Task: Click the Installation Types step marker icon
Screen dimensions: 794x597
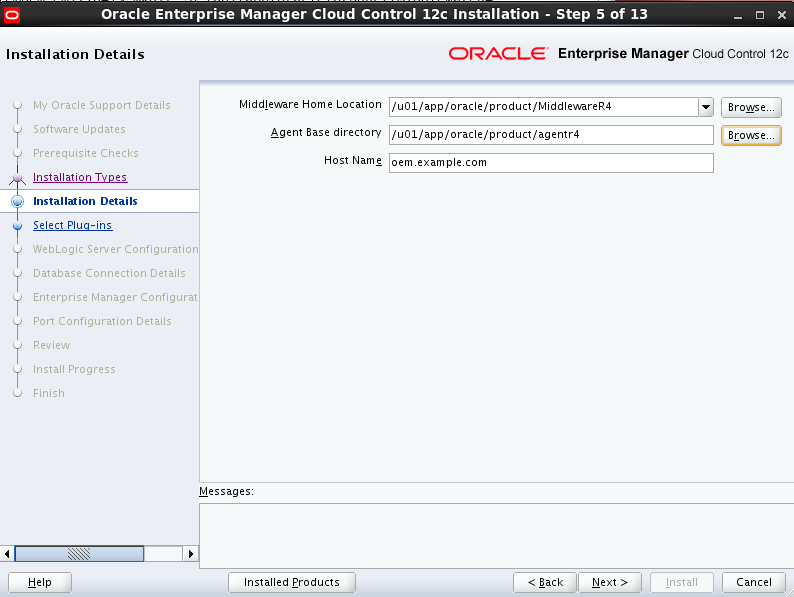Action: click(18, 178)
